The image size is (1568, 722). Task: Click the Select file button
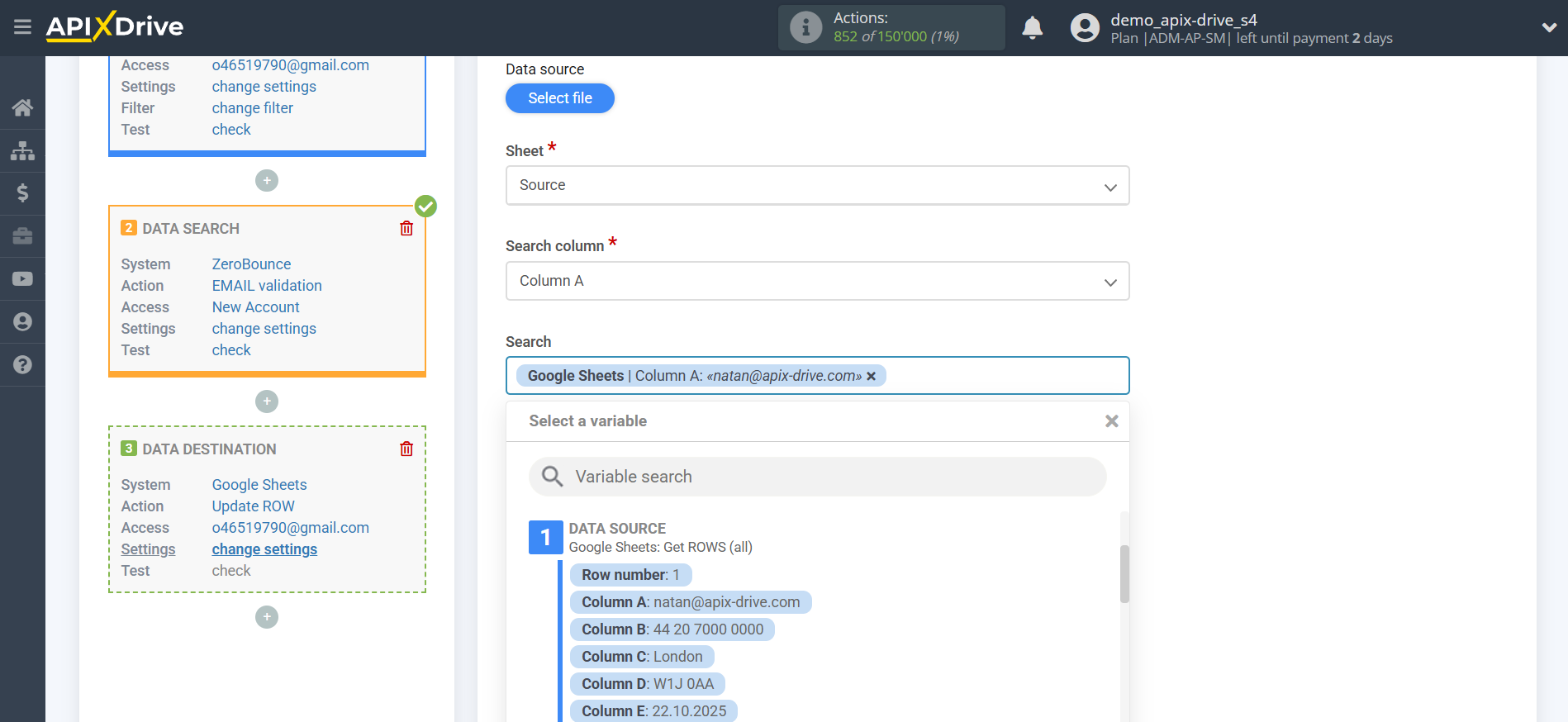pos(560,98)
